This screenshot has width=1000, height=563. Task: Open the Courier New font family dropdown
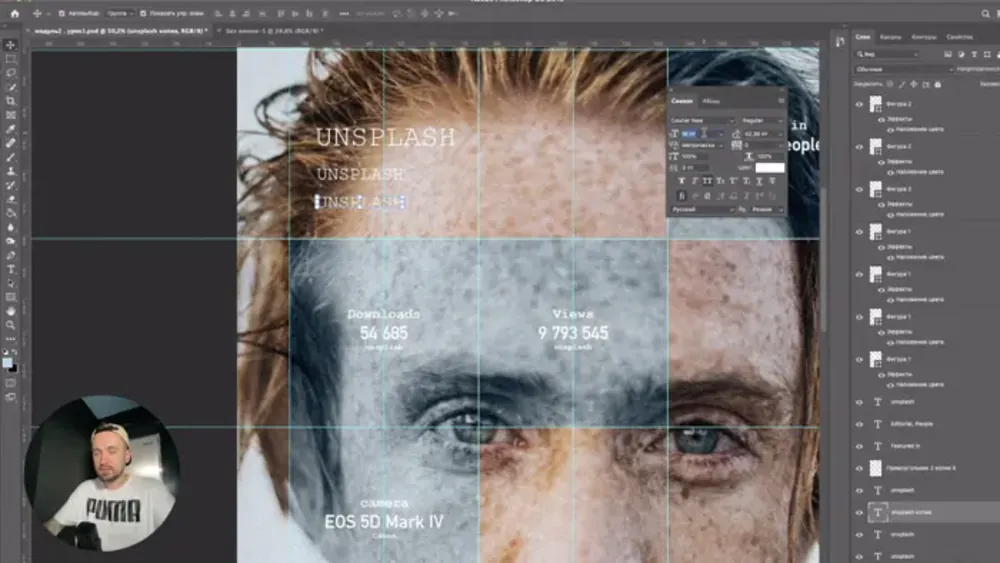(x=702, y=121)
